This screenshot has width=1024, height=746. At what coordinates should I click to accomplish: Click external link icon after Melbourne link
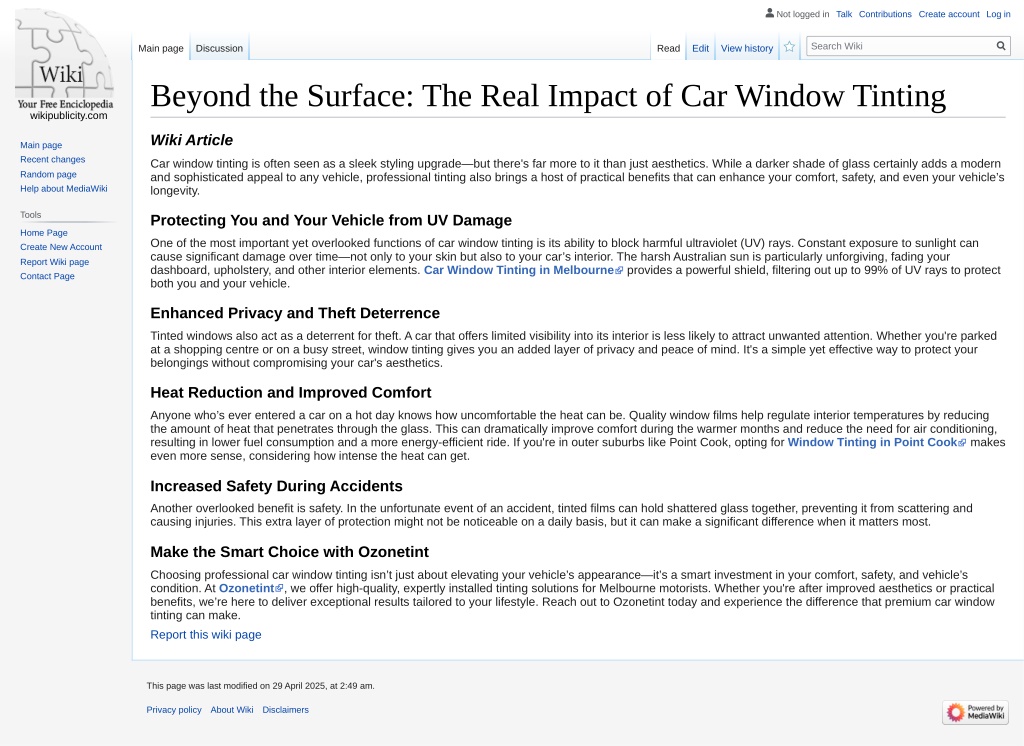pos(619,270)
